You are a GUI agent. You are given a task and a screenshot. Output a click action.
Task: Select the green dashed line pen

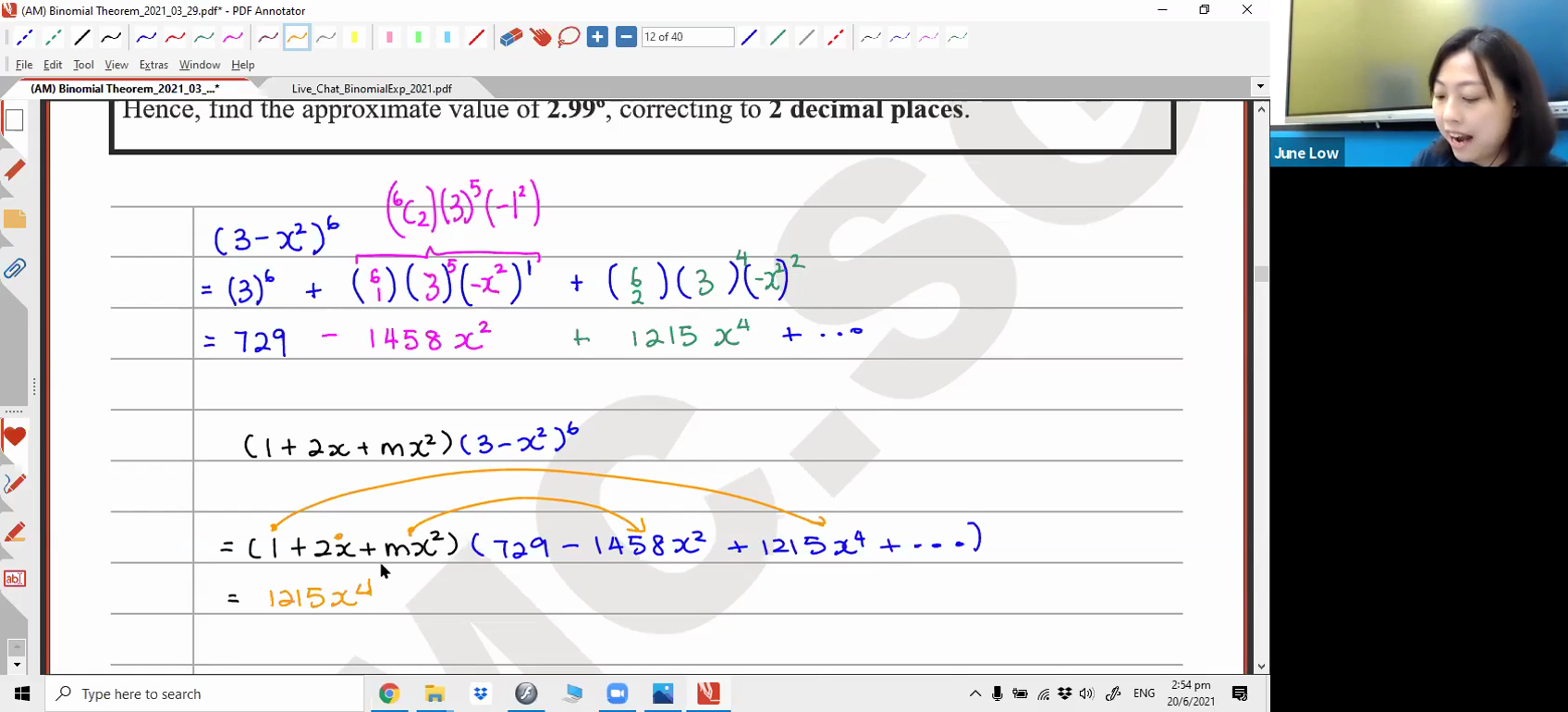[54, 38]
